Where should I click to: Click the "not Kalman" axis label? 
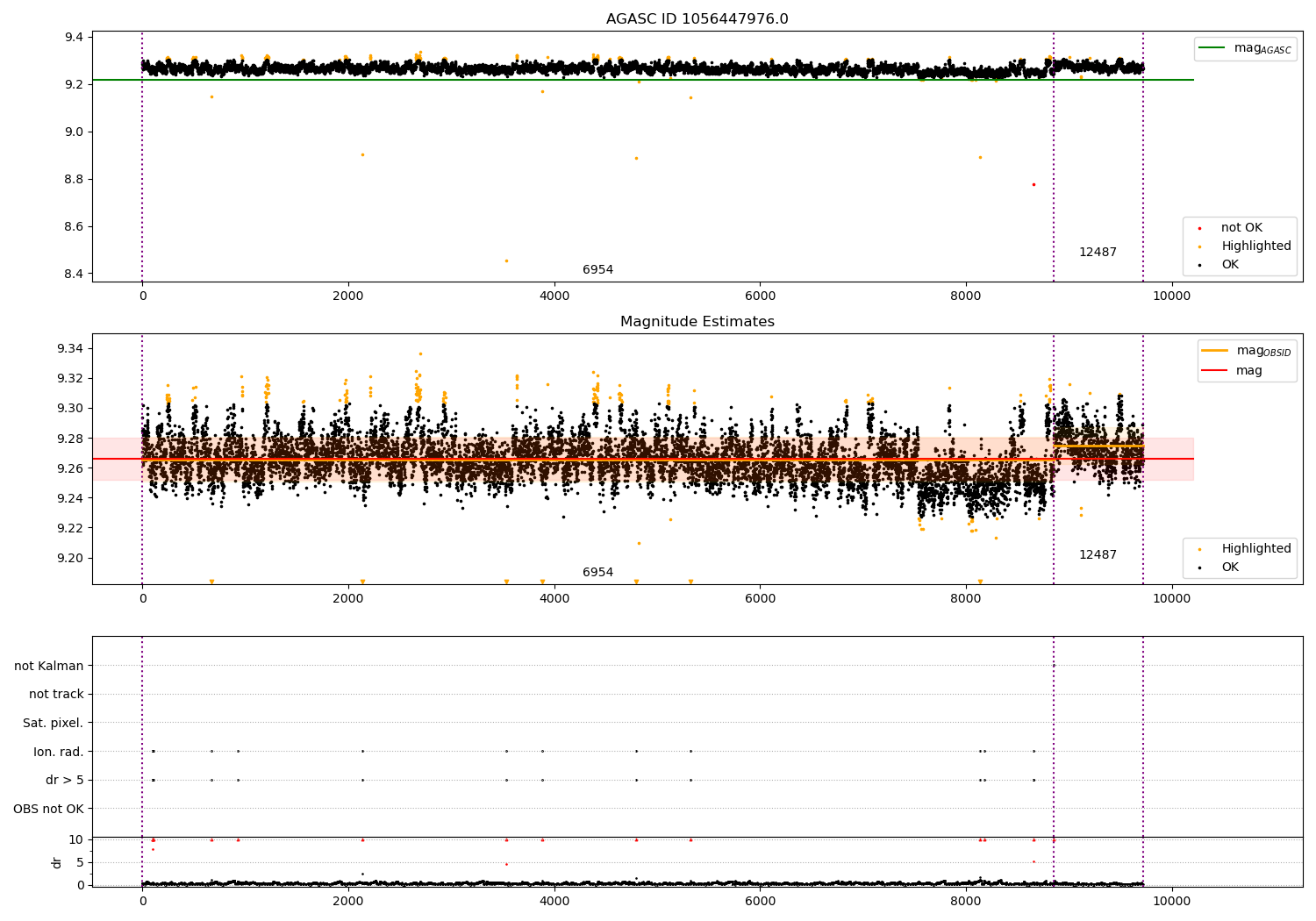coord(49,666)
